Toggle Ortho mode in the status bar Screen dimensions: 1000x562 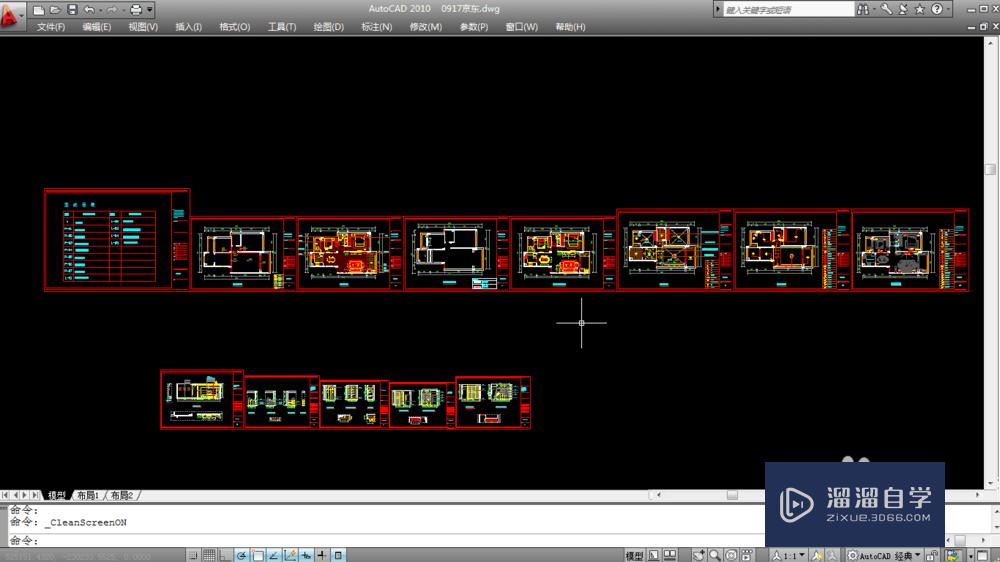[225, 555]
